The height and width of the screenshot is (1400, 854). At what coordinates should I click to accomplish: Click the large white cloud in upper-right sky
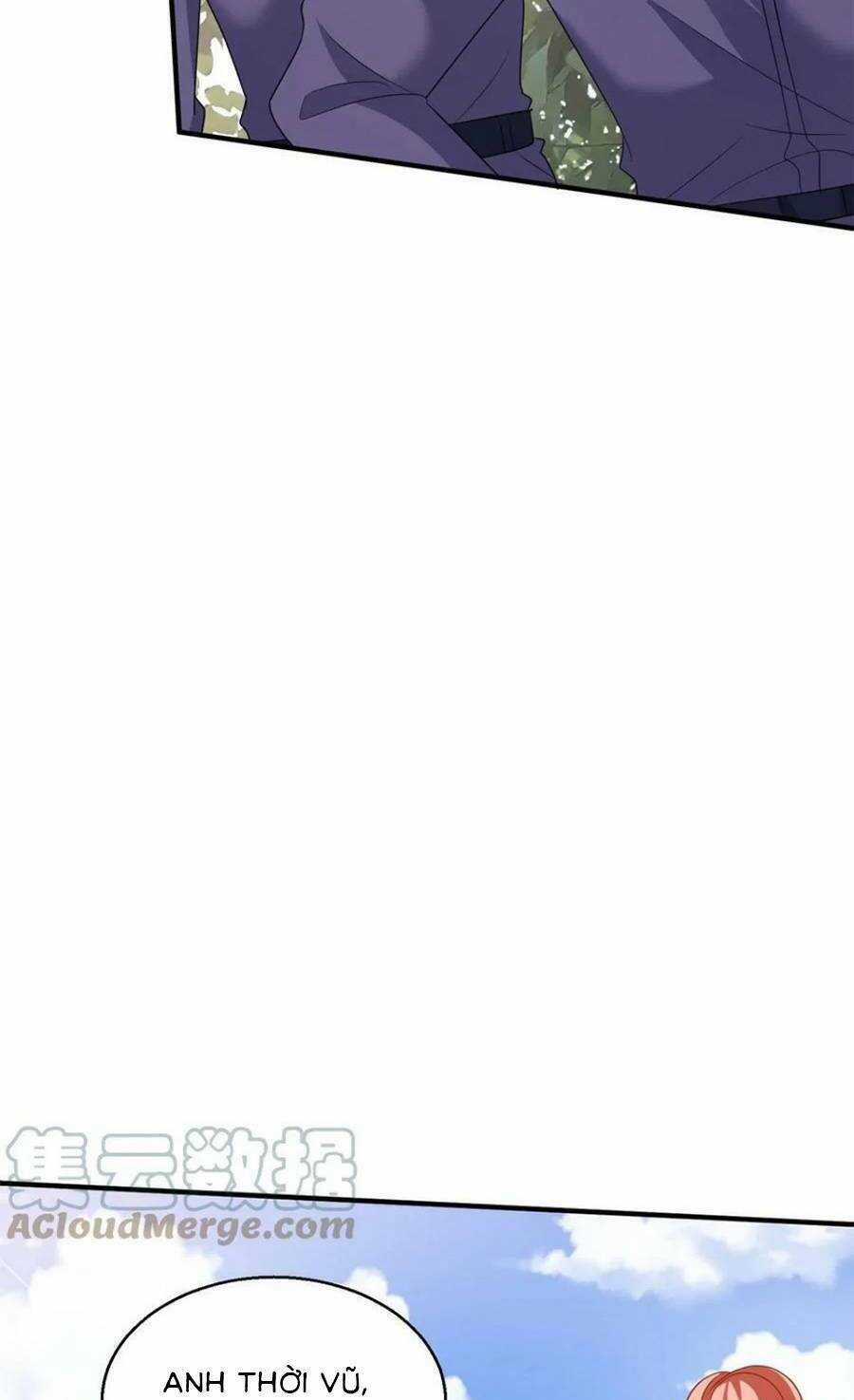(x=693, y=1251)
